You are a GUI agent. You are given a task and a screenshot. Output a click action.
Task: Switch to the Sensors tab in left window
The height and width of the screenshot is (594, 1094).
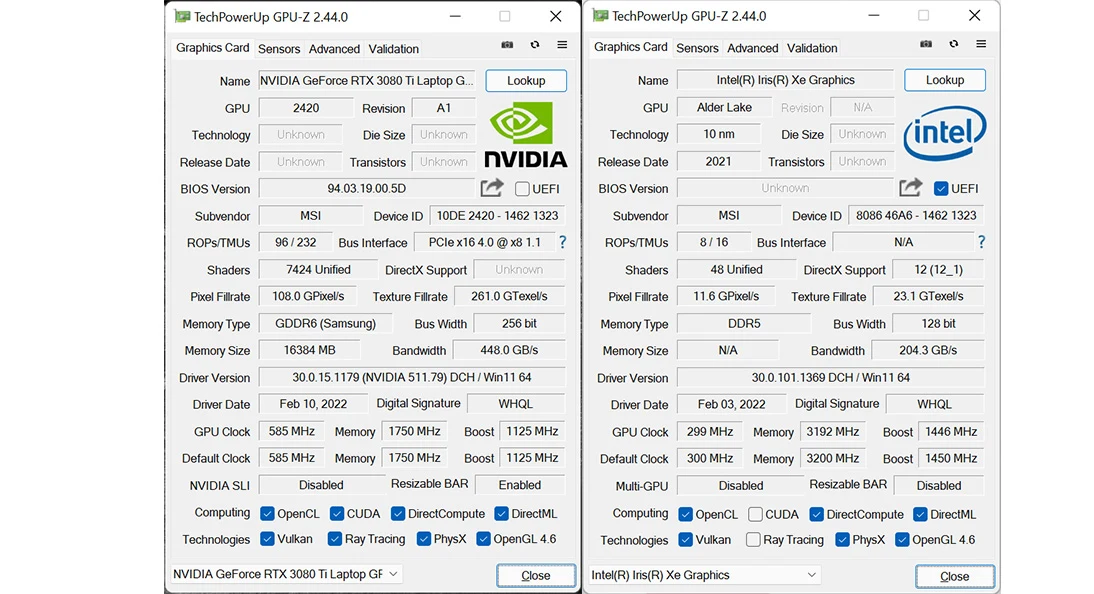pyautogui.click(x=279, y=48)
